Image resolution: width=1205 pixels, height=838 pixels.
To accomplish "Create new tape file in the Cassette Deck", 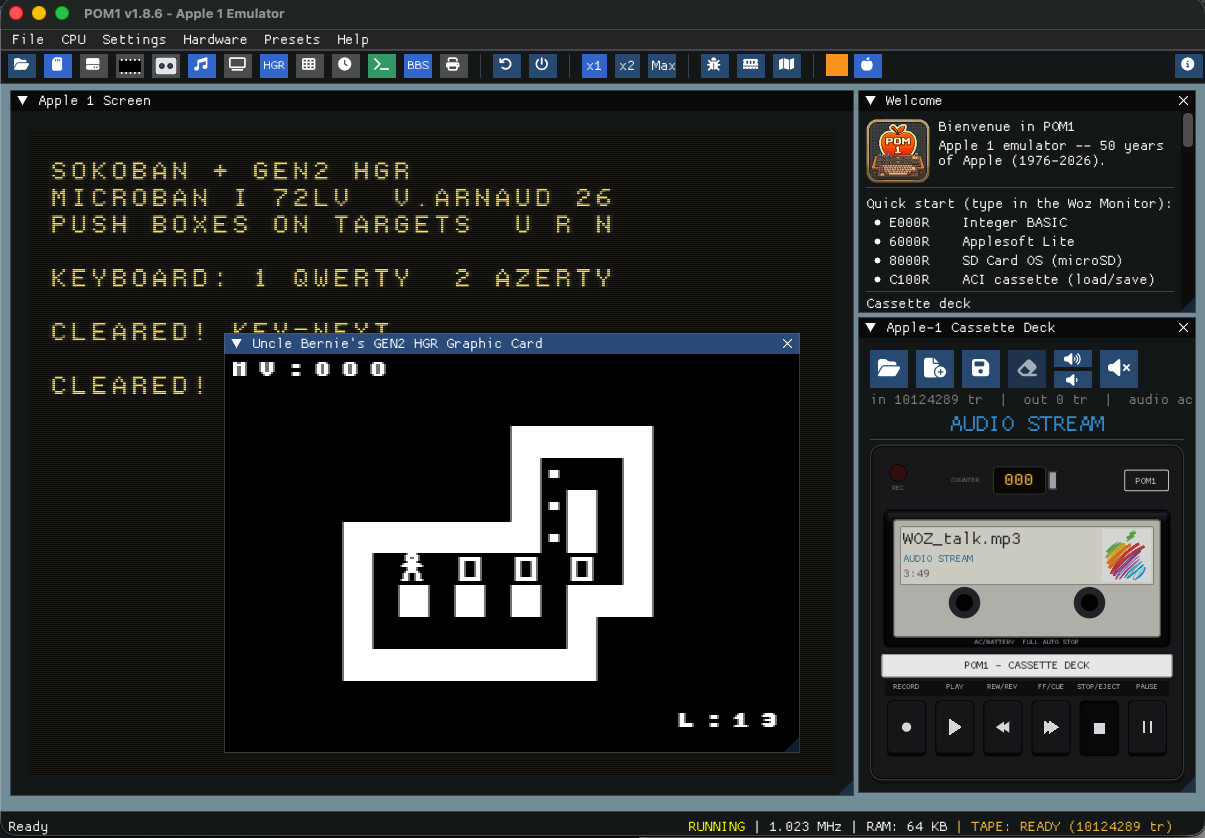I will (x=934, y=368).
